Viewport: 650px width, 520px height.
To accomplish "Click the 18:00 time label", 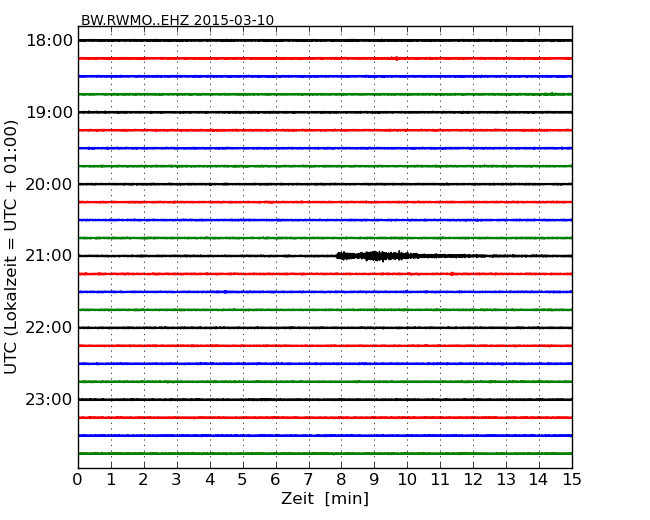I will (49, 41).
